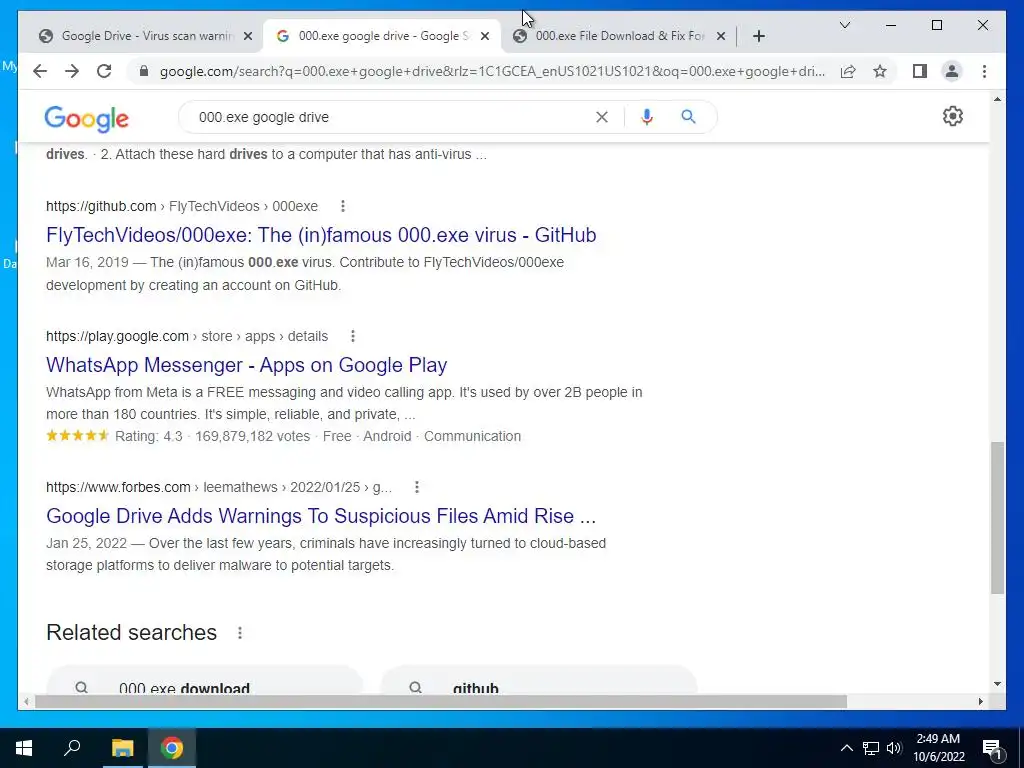Open the Chrome profile avatar
Image resolution: width=1024 pixels, height=768 pixels.
pos(952,71)
